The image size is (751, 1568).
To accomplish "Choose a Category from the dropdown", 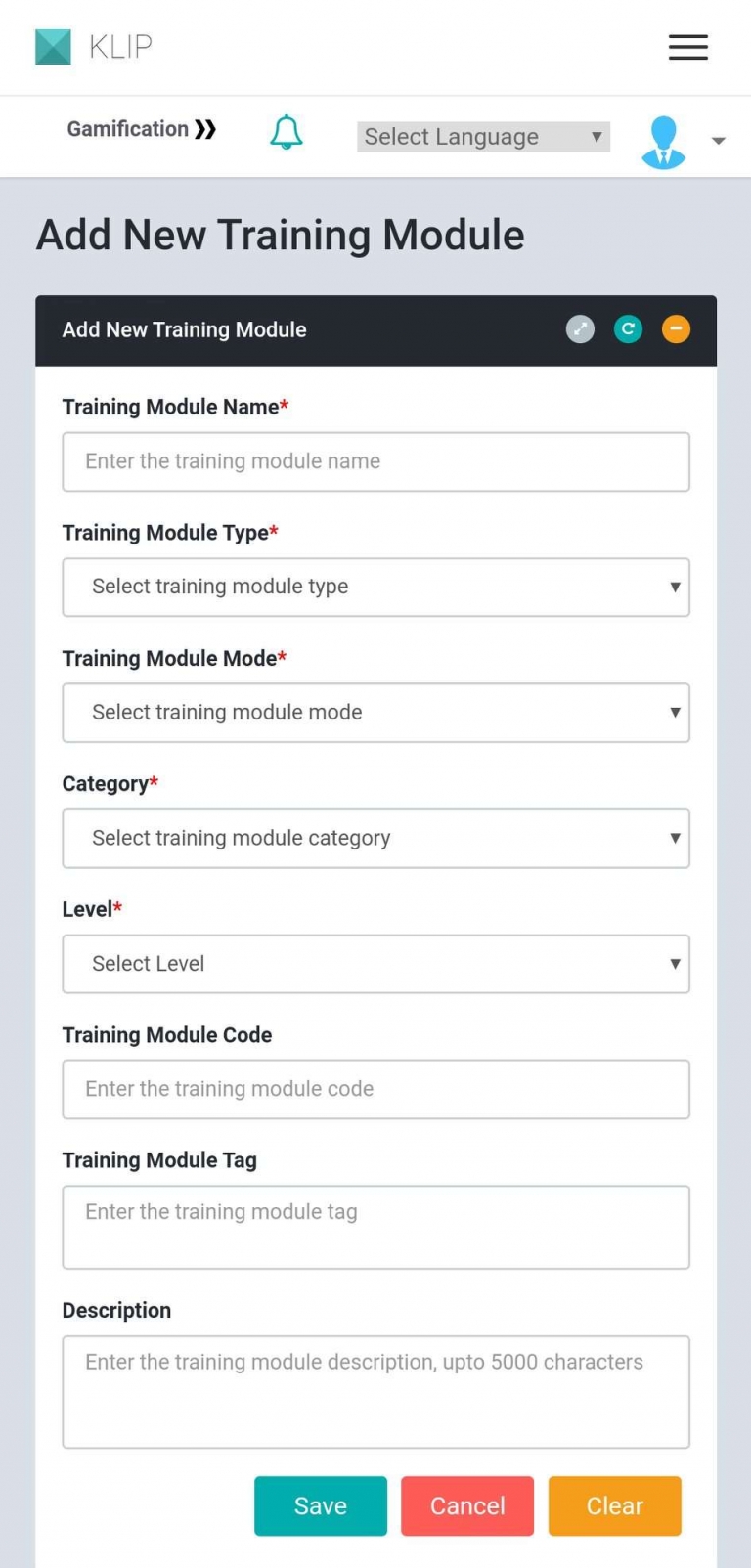I will pyautogui.click(x=375, y=838).
